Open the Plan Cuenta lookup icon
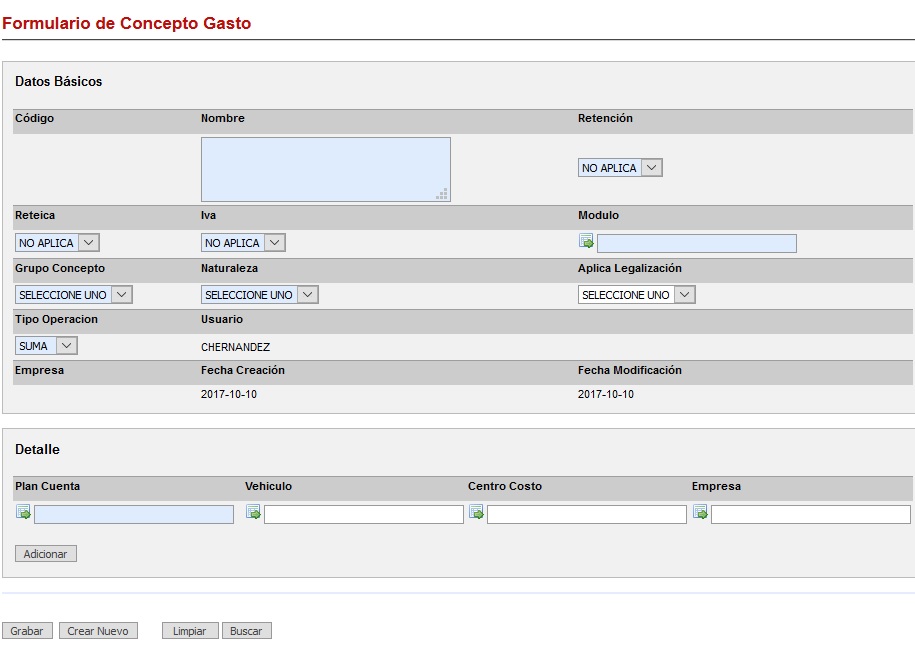Viewport: 915px width, 645px height. 23,513
